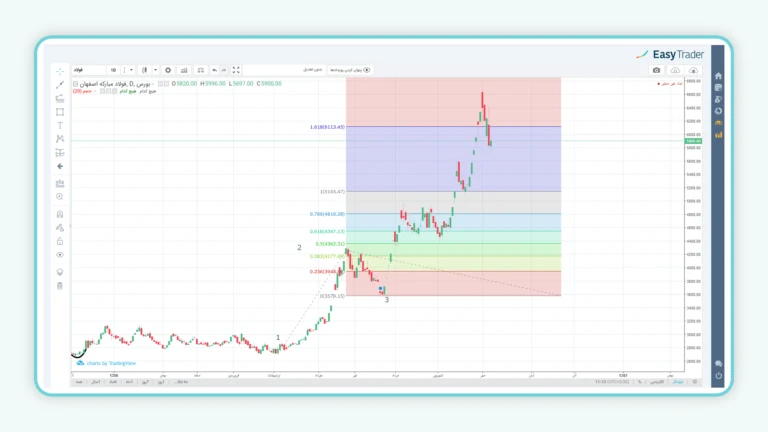Screen dimensions: 768x432
Task: Open the patterns drawing tool
Action: [x=60, y=139]
